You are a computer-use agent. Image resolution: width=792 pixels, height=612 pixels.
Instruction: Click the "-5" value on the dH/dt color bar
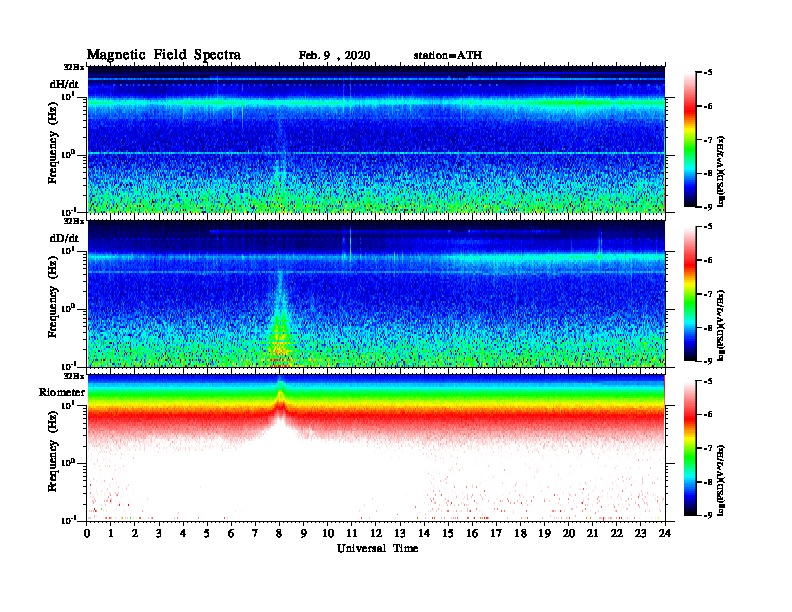coord(708,72)
